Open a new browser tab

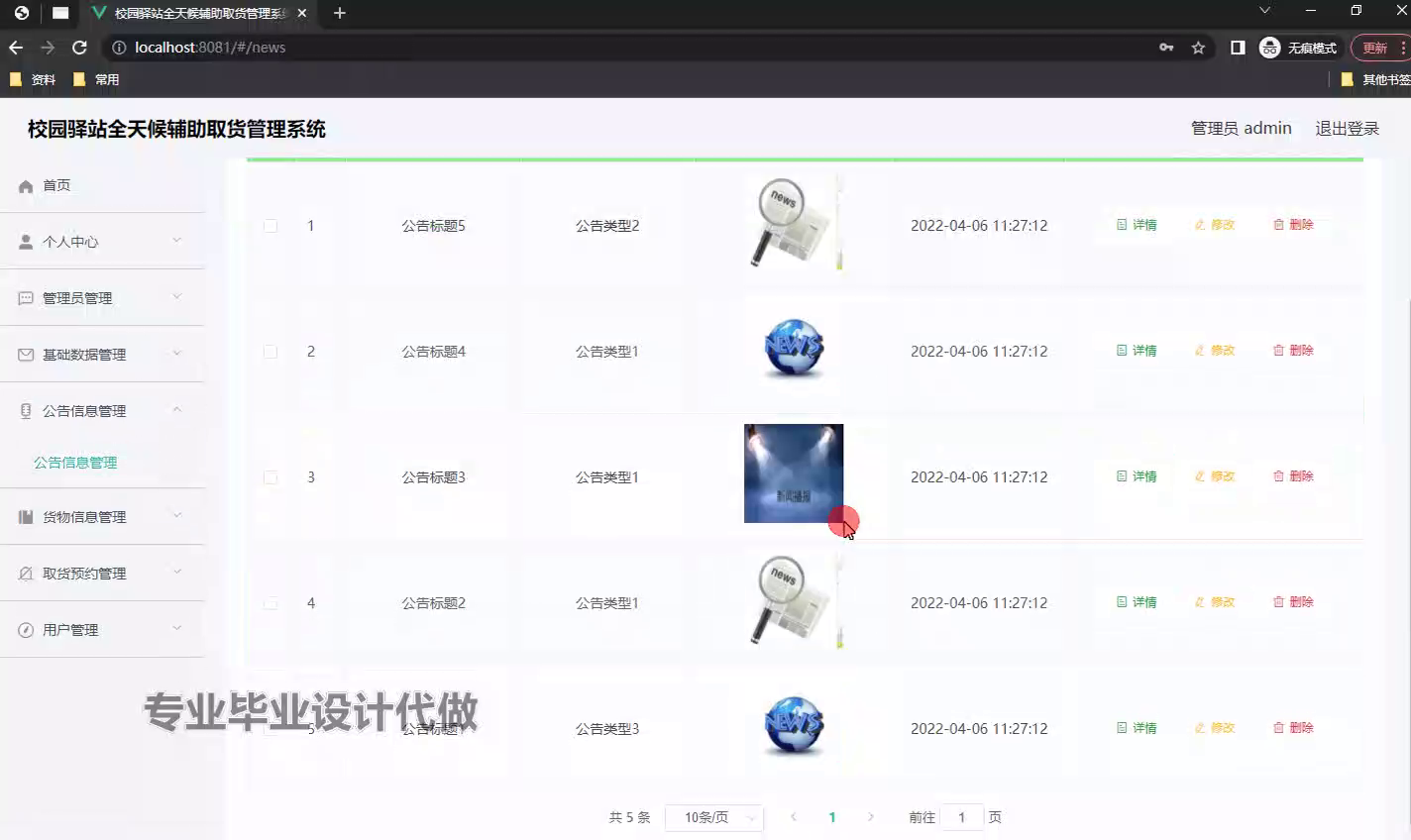pyautogui.click(x=340, y=13)
